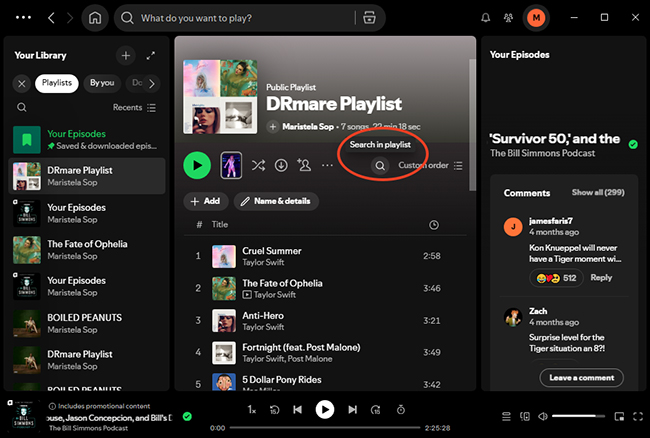Open the miniplayer
This screenshot has height=438, width=650.
[x=619, y=416]
